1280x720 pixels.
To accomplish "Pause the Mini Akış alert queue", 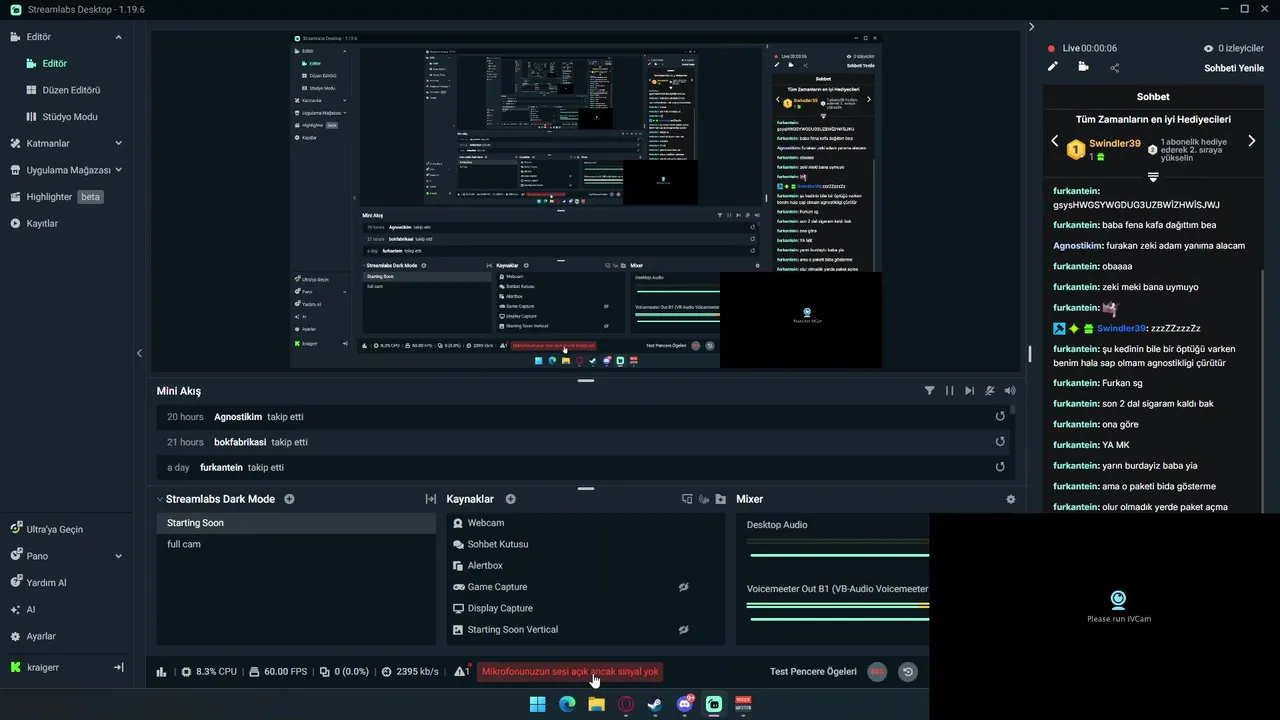I will pyautogui.click(x=949, y=391).
